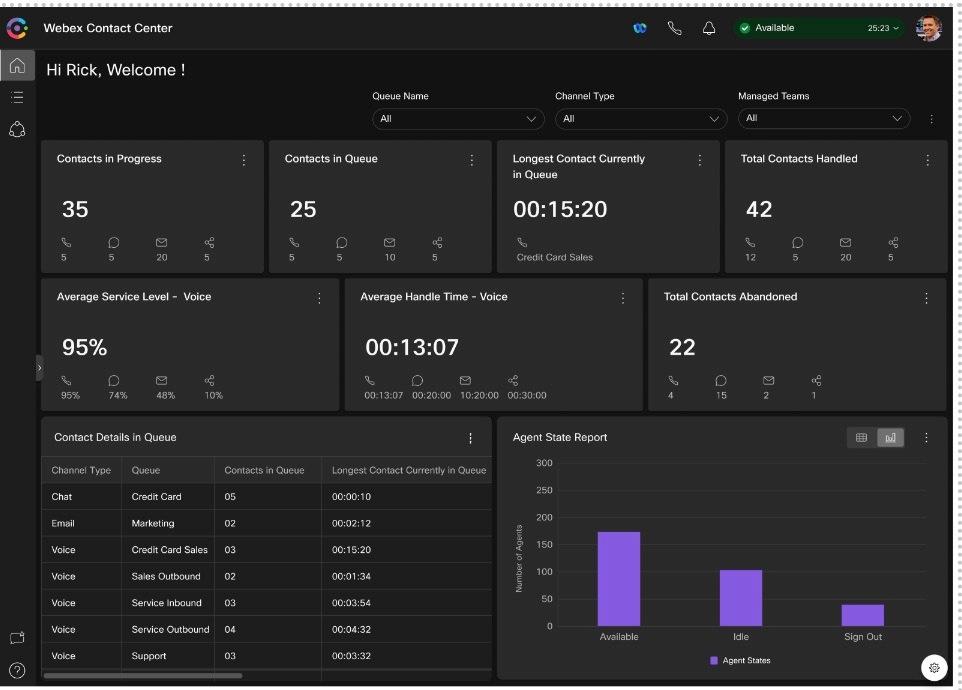Open the Queue Name dropdown
The width and height of the screenshot is (962, 690).
(x=457, y=118)
